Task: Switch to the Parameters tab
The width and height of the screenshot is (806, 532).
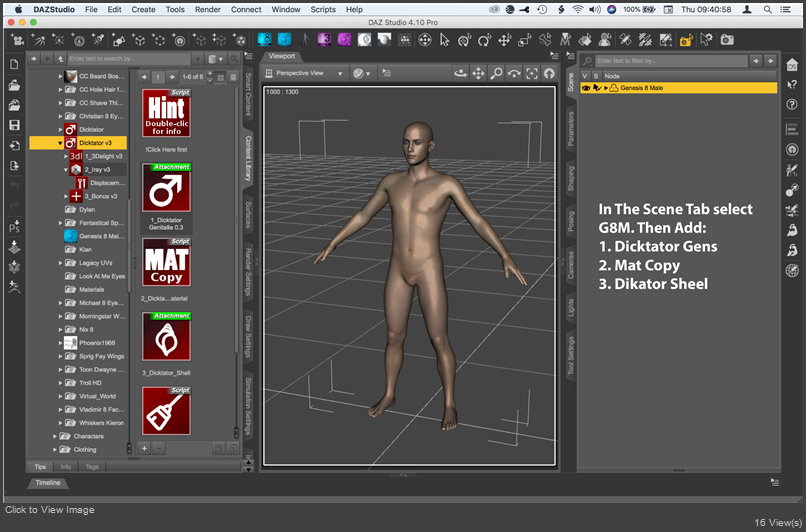Action: (x=571, y=129)
